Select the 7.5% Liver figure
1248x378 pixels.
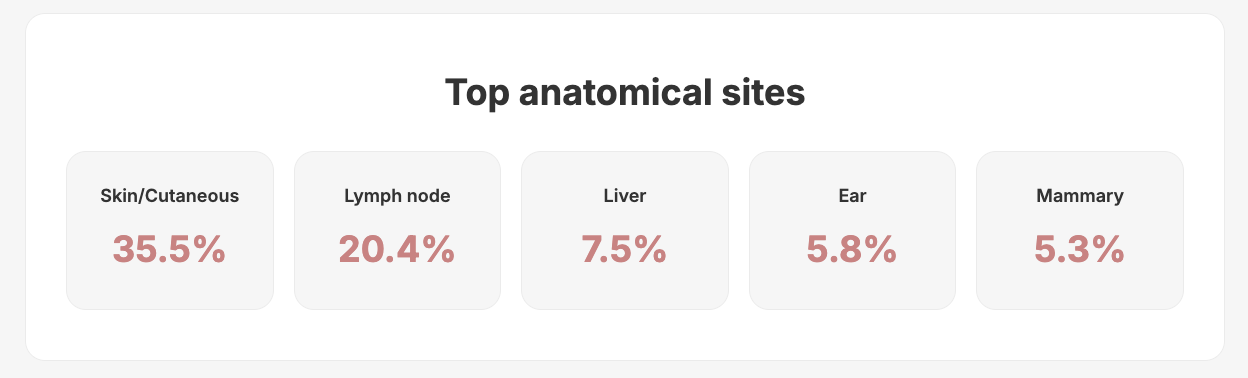tap(624, 249)
